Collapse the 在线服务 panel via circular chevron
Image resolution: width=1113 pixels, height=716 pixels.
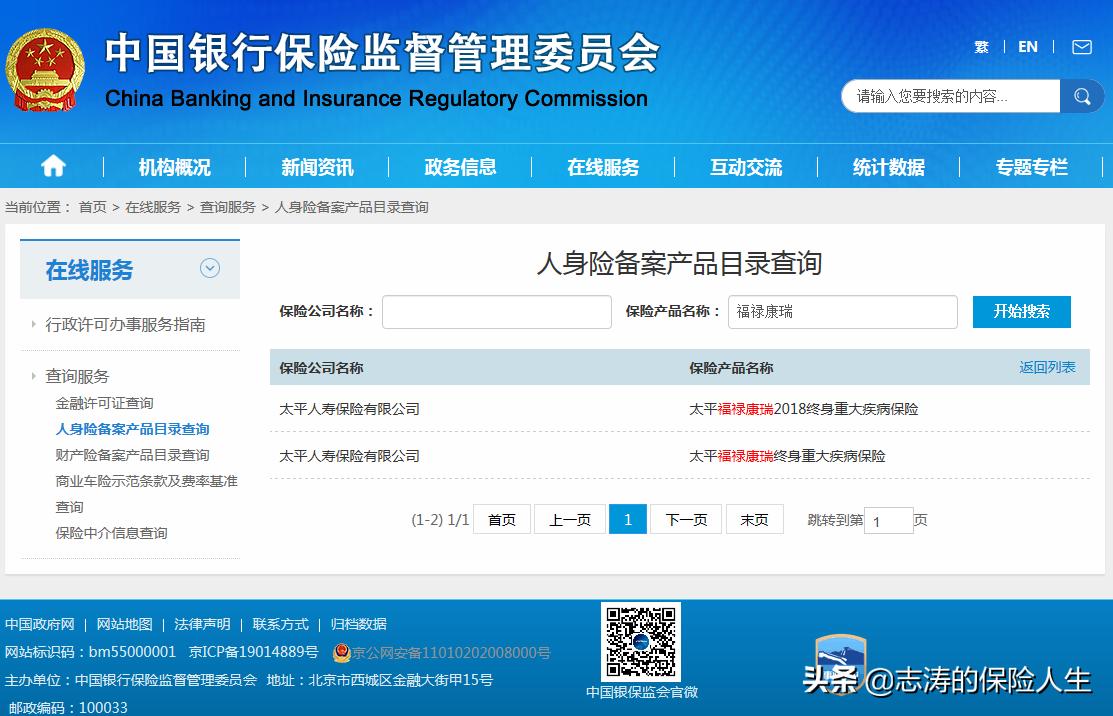pyautogui.click(x=210, y=268)
